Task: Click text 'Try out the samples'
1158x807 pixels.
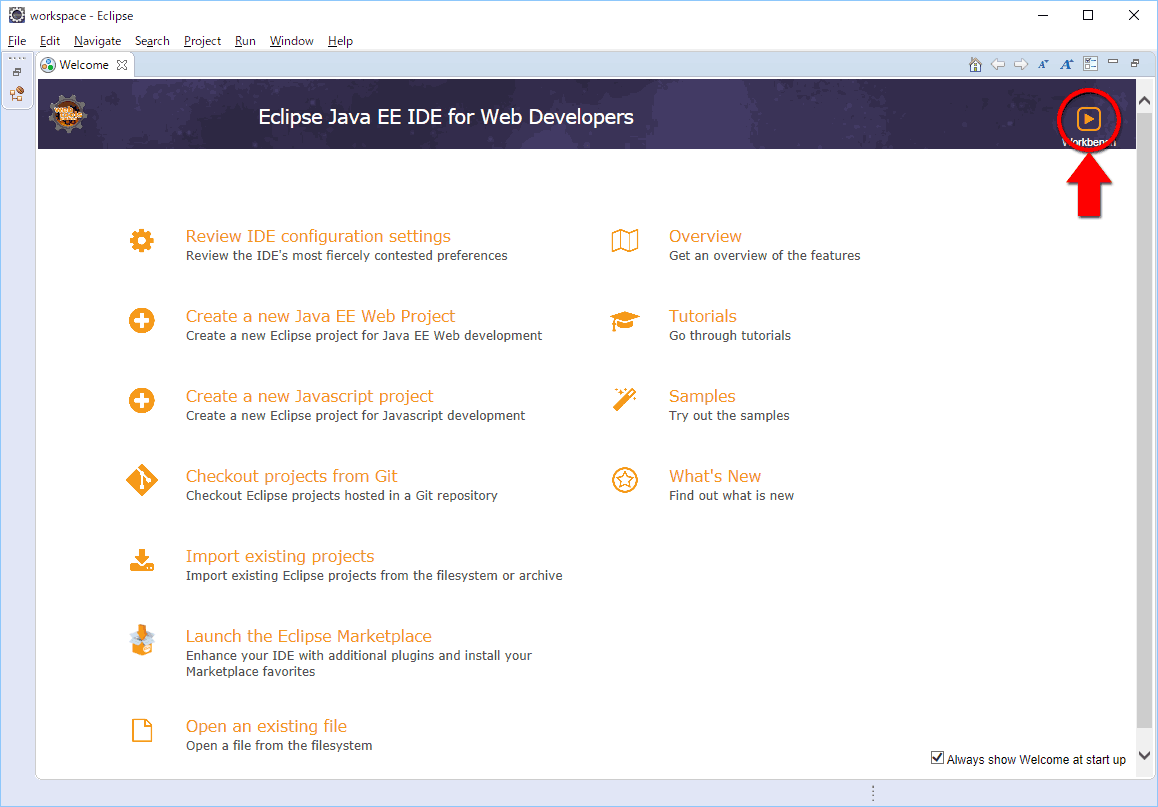Action: pyautogui.click(x=729, y=416)
